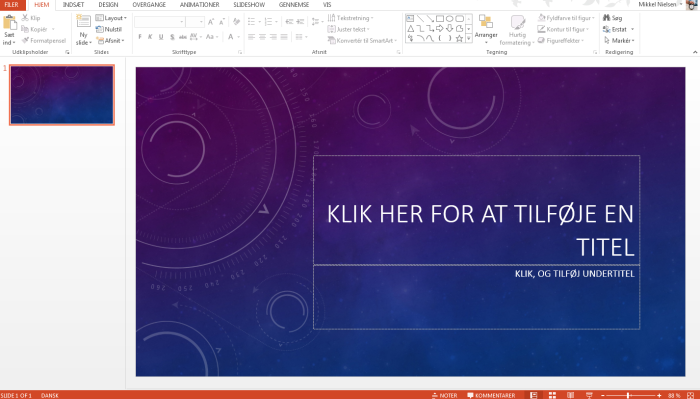Click the Søg binoculars icon
The width and height of the screenshot is (700, 399).
coord(607,18)
